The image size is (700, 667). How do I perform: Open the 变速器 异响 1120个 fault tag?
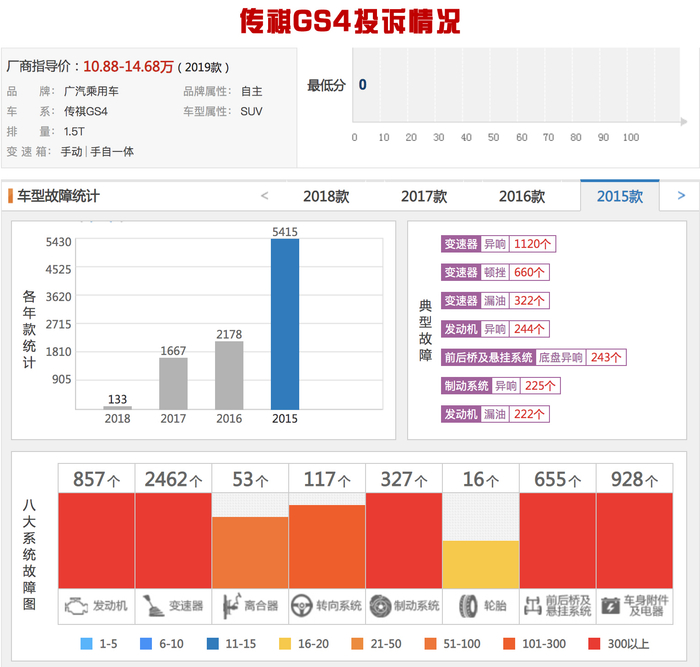click(498, 244)
